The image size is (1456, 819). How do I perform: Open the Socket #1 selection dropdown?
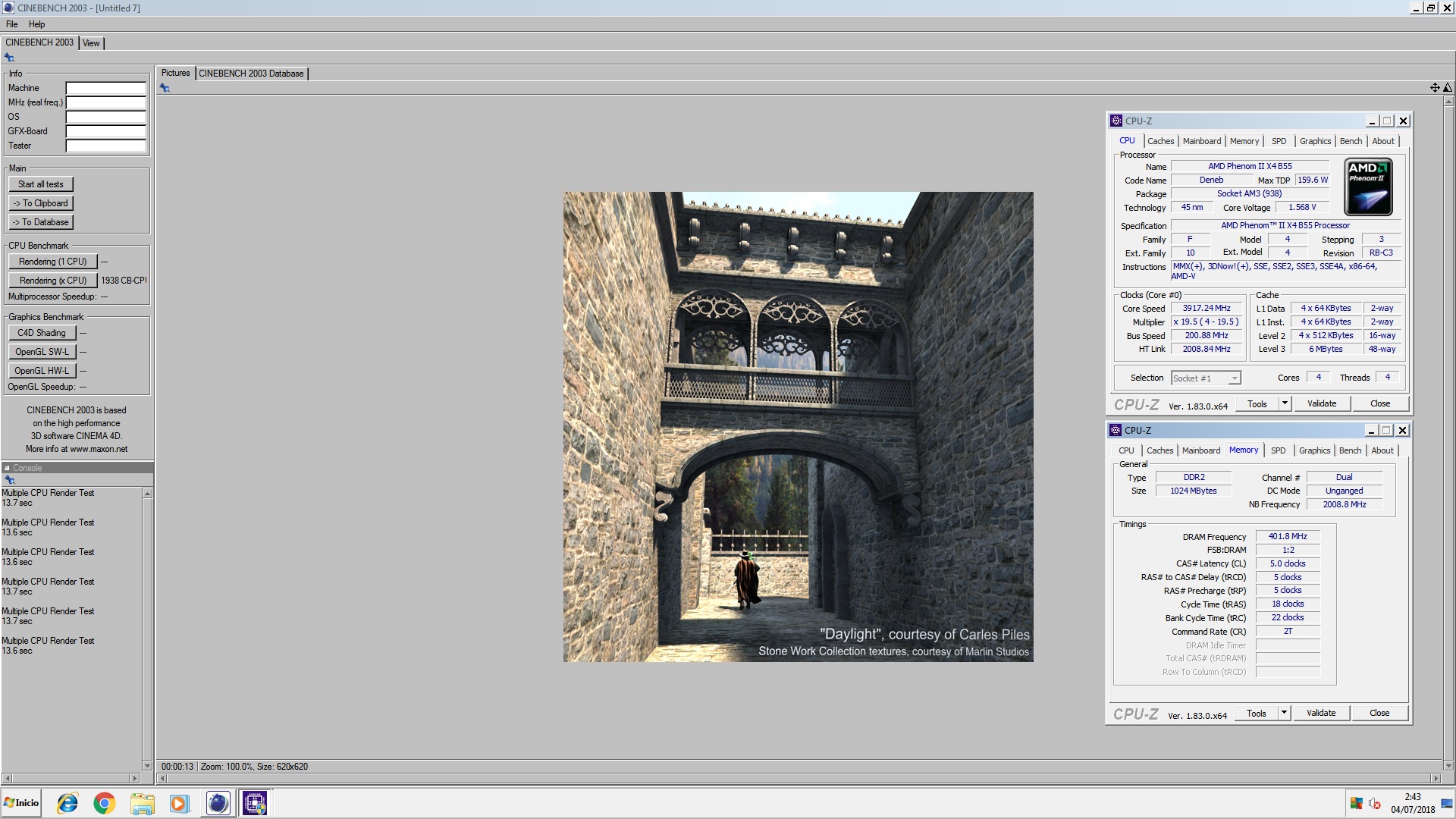[1206, 378]
